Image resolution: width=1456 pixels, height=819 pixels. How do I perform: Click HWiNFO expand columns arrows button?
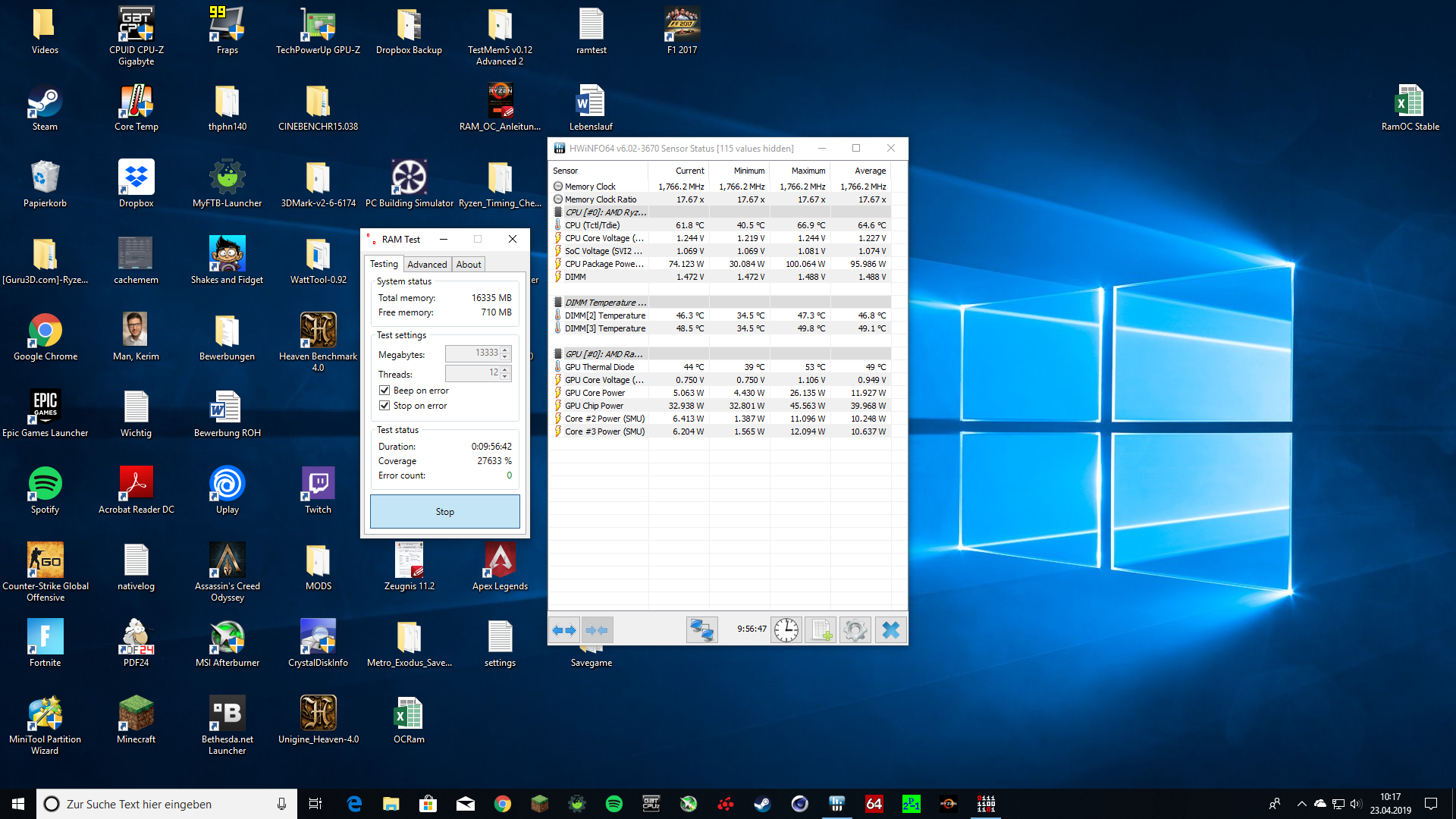pyautogui.click(x=564, y=630)
